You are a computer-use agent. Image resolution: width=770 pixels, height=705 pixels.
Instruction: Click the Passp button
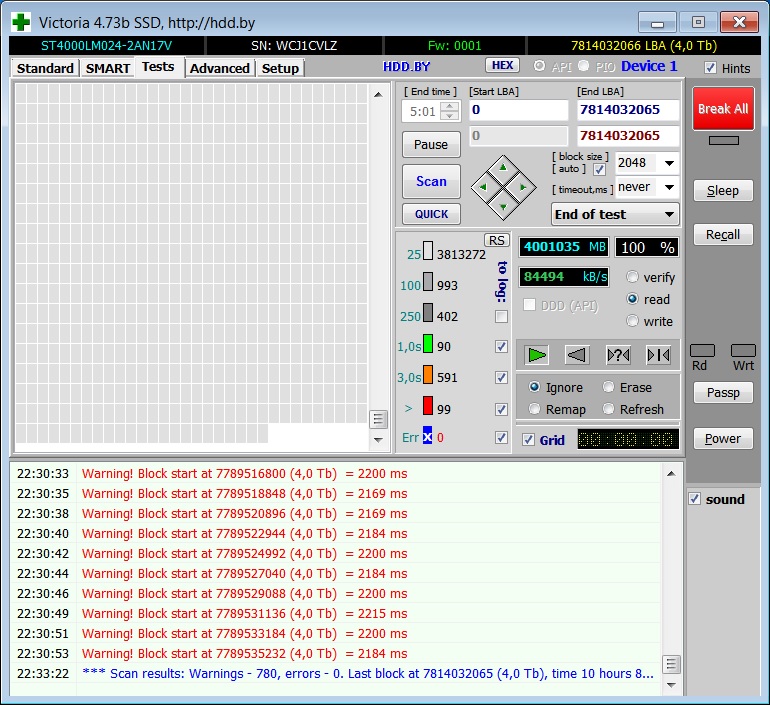(723, 392)
